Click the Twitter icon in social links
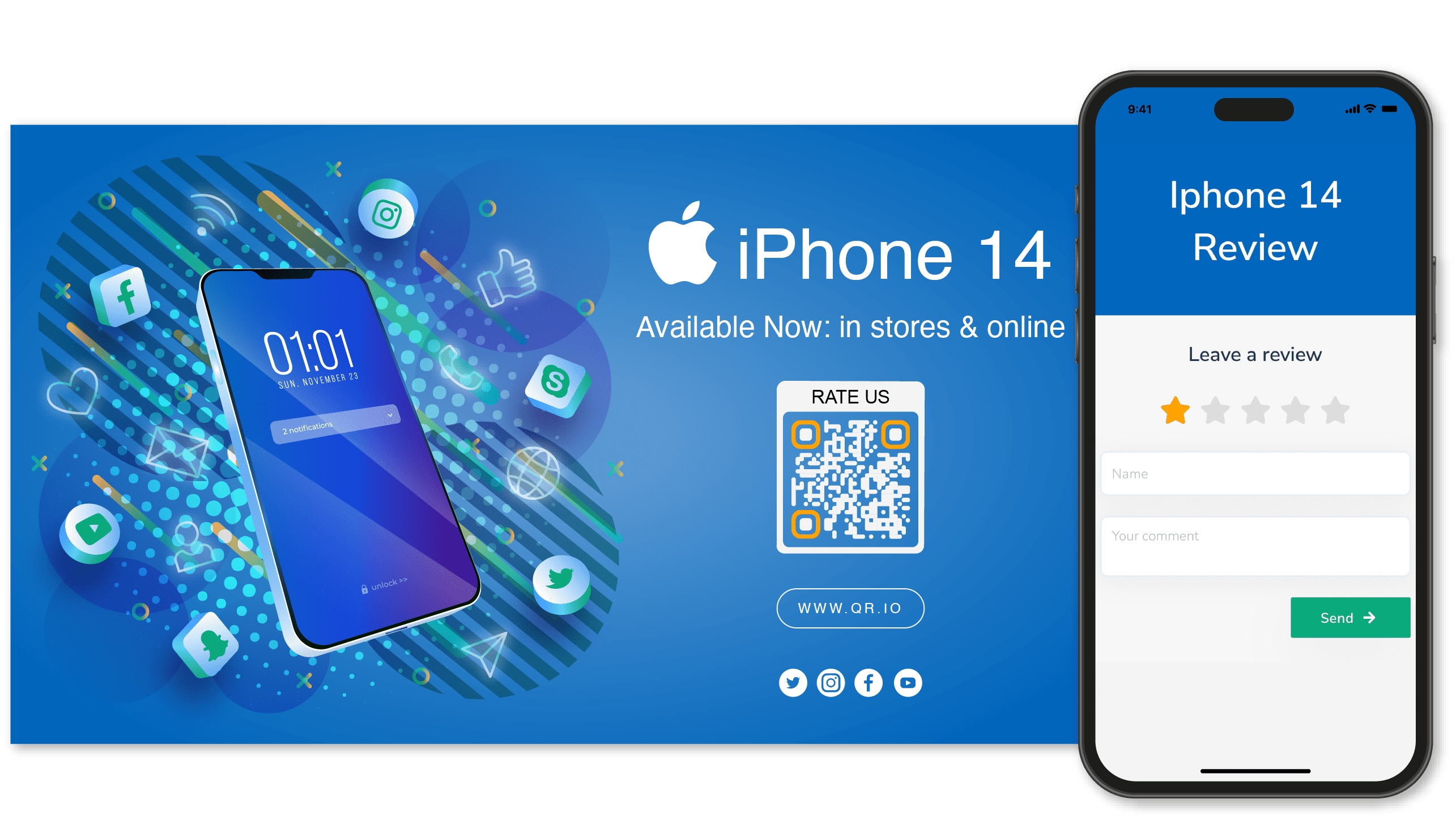 pos(793,684)
